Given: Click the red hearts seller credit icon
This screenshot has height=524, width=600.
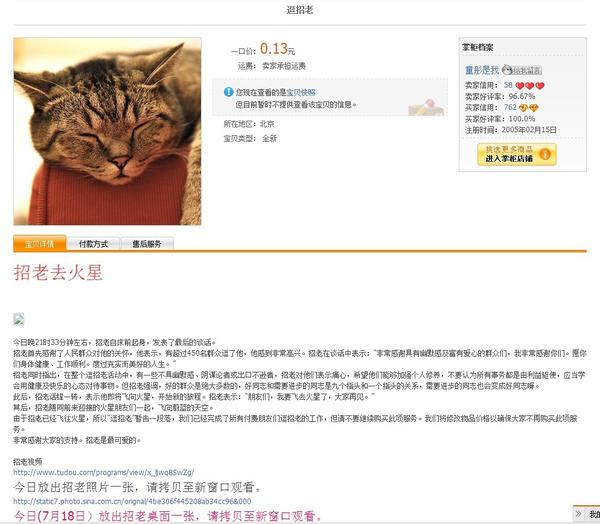Looking at the screenshot, I should 530,86.
